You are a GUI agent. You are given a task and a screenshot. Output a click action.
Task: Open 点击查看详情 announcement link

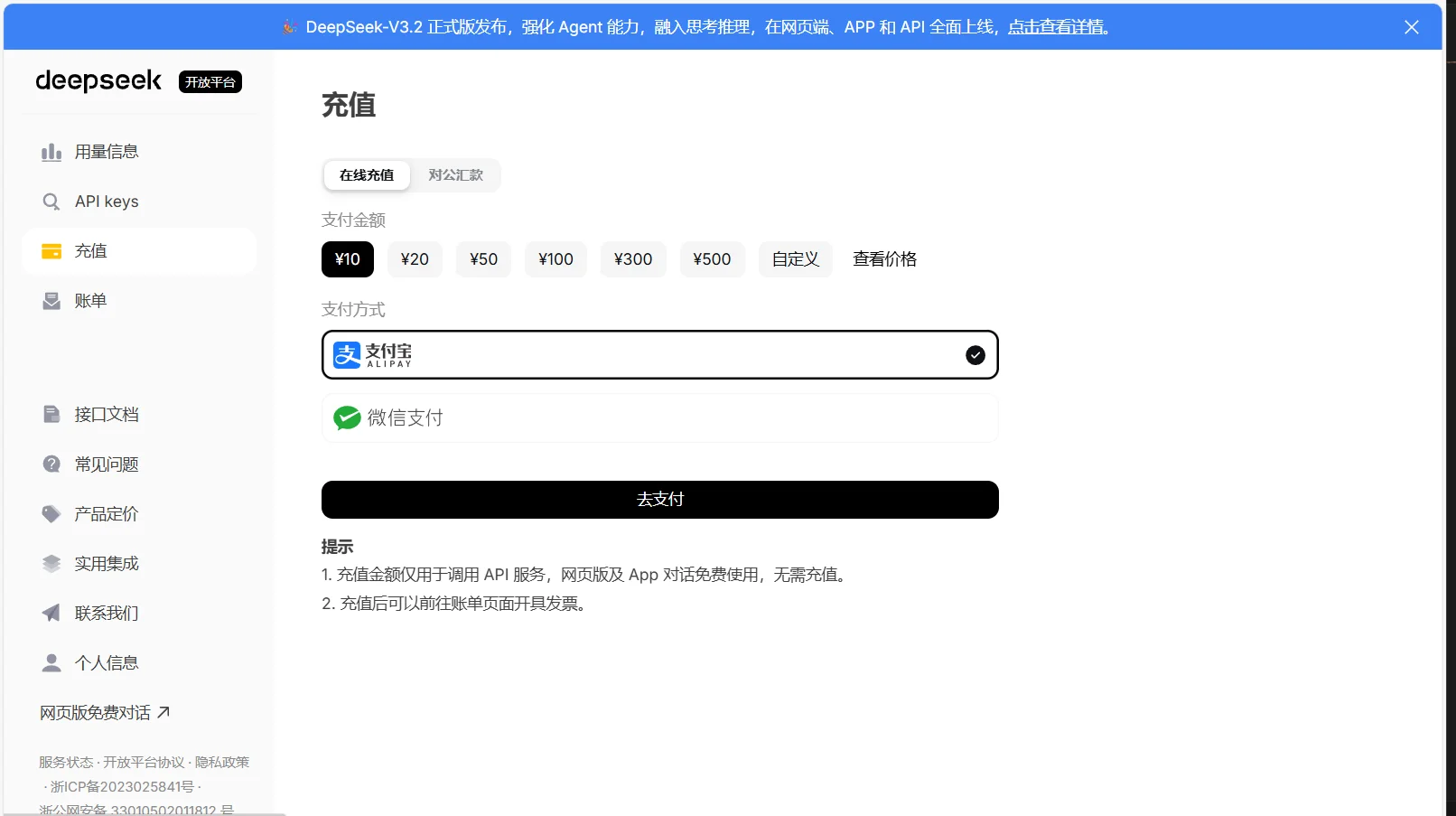coord(1057,26)
